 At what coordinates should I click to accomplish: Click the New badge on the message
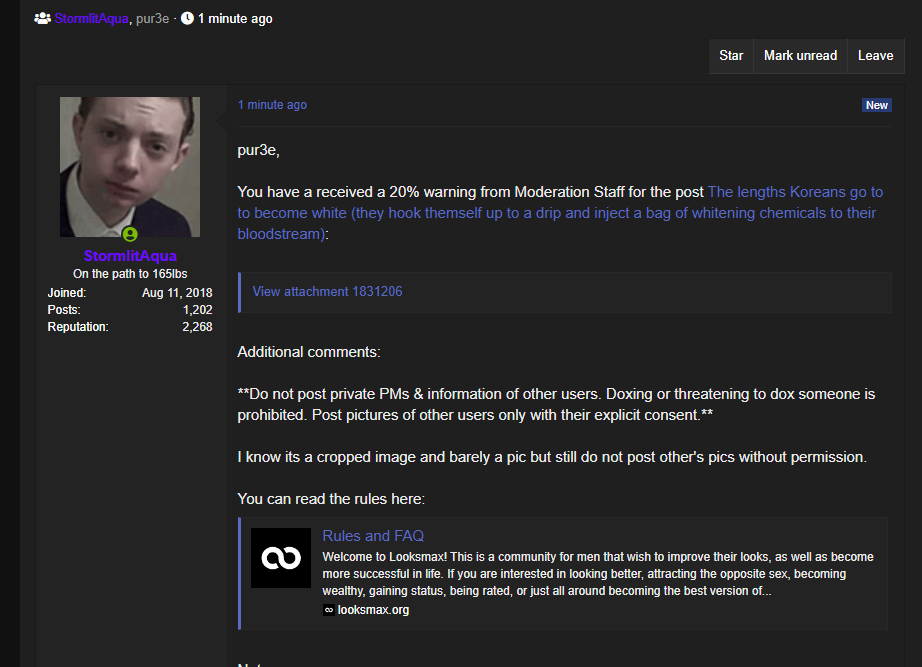click(x=876, y=105)
